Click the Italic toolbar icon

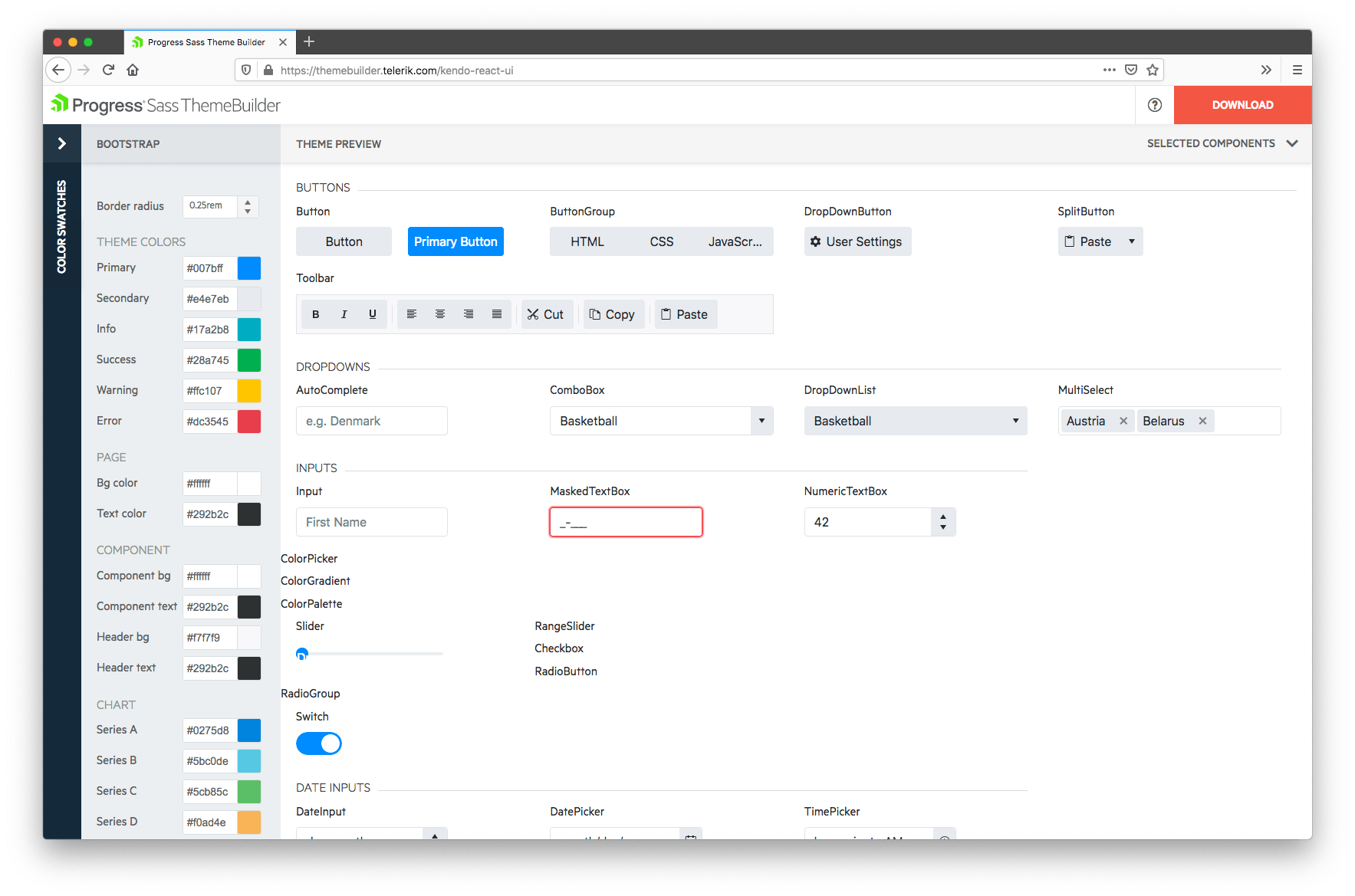coord(344,314)
